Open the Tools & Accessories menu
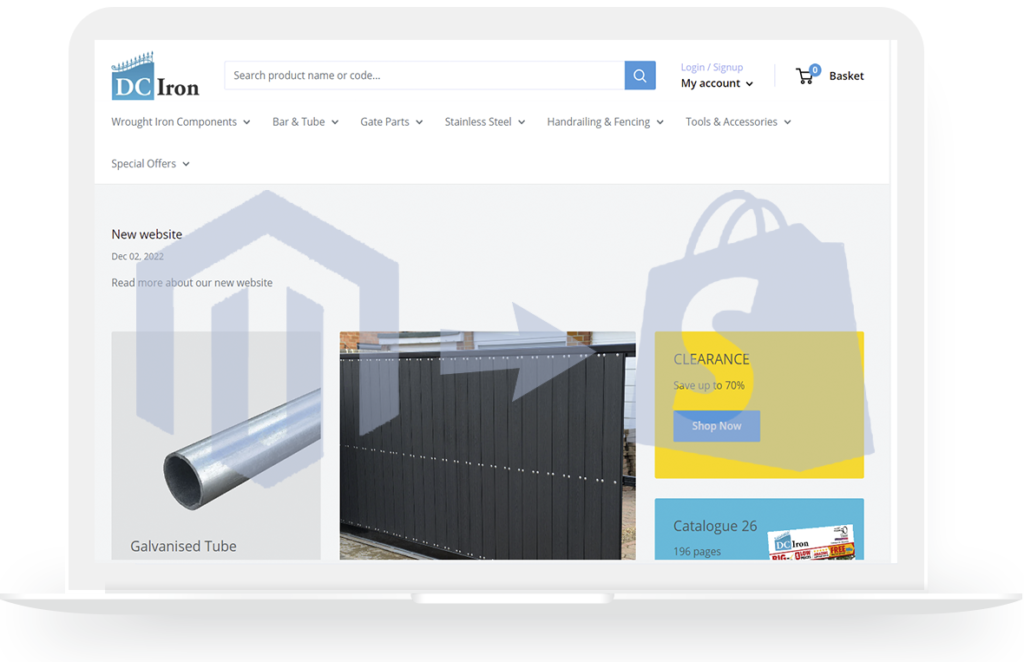 coord(737,122)
